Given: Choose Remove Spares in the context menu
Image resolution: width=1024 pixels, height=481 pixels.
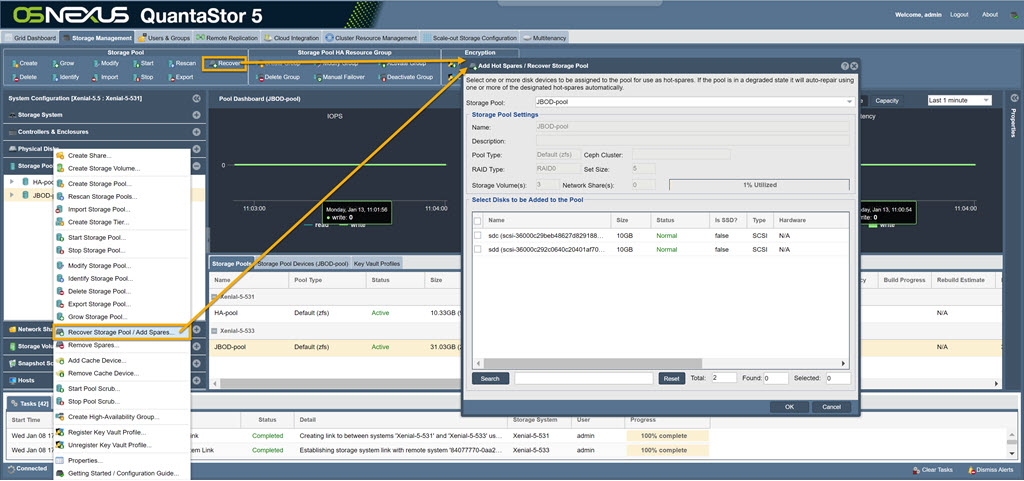Looking at the screenshot, I should [93, 345].
